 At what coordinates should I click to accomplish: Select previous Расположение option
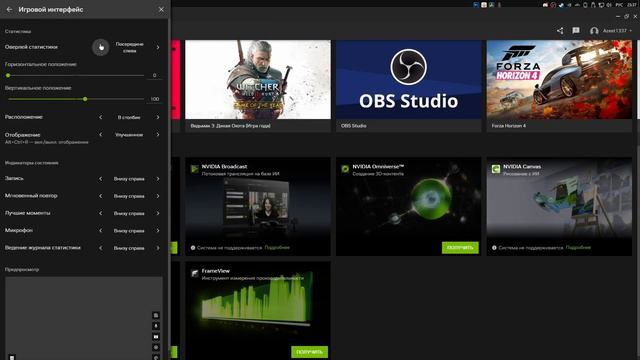[x=101, y=118]
